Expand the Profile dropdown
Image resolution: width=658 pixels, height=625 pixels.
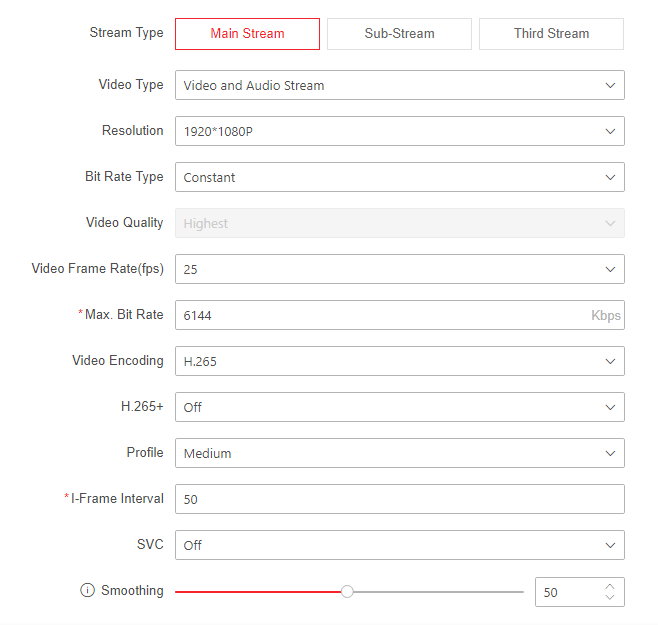pyautogui.click(x=399, y=453)
